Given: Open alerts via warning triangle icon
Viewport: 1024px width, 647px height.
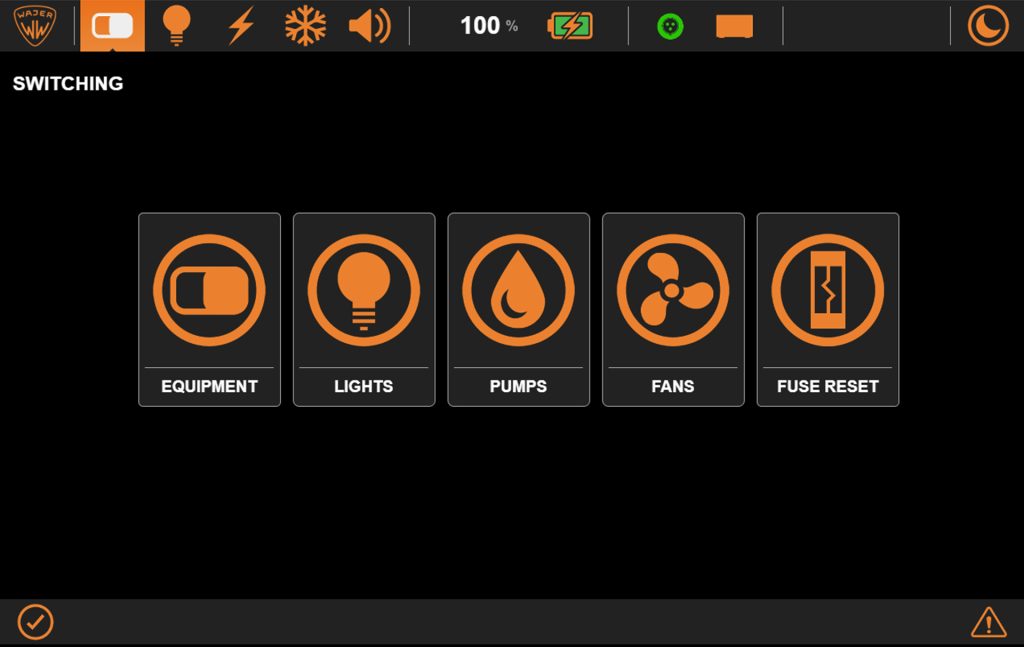Looking at the screenshot, I should 988,622.
